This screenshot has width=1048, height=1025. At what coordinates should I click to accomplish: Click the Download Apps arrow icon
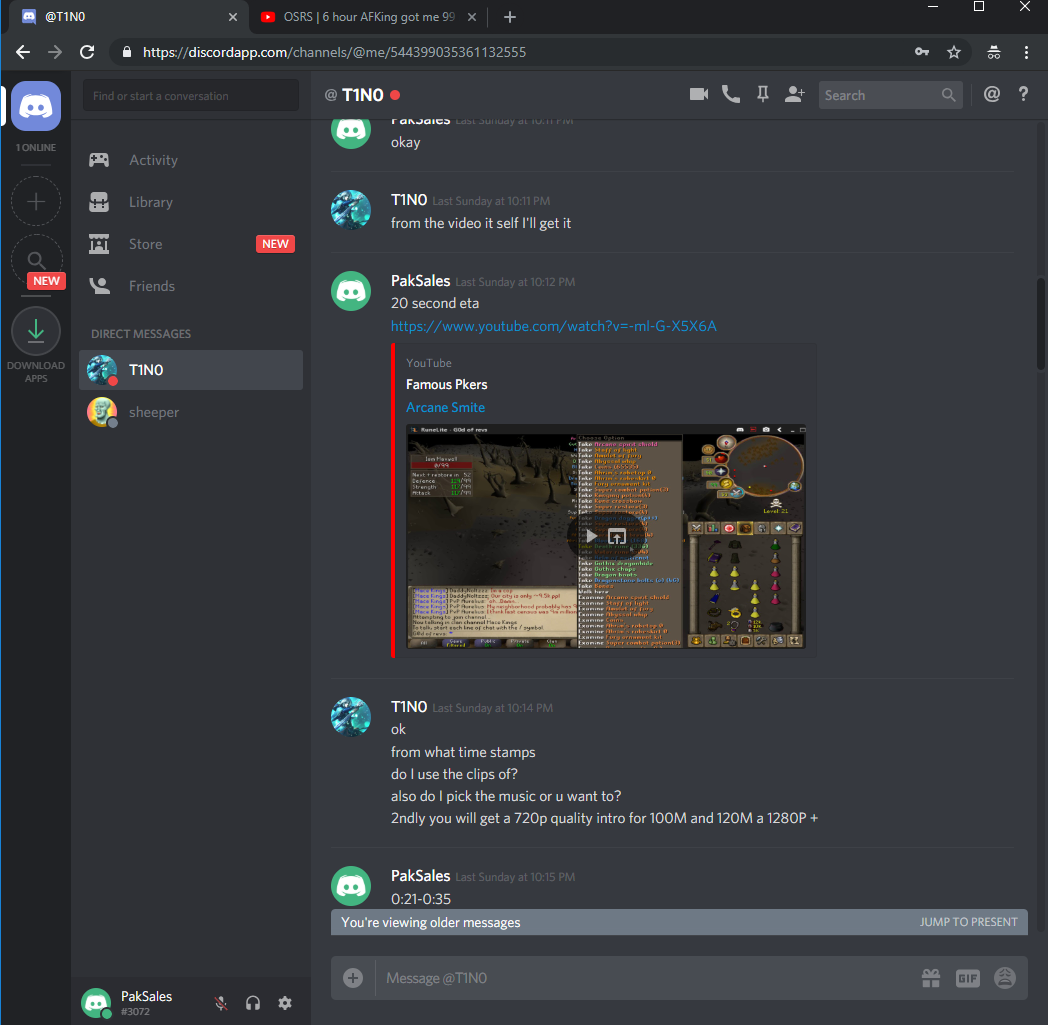[x=36, y=331]
